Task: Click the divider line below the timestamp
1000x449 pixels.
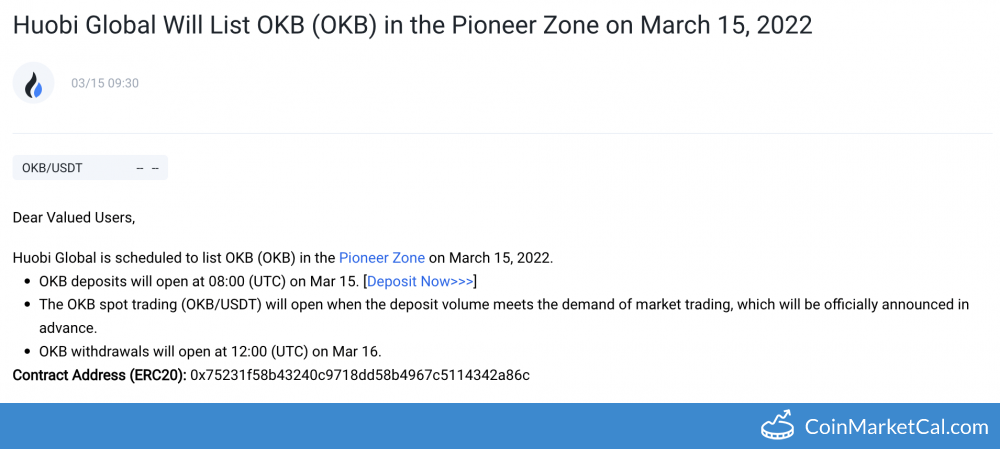Action: click(500, 133)
